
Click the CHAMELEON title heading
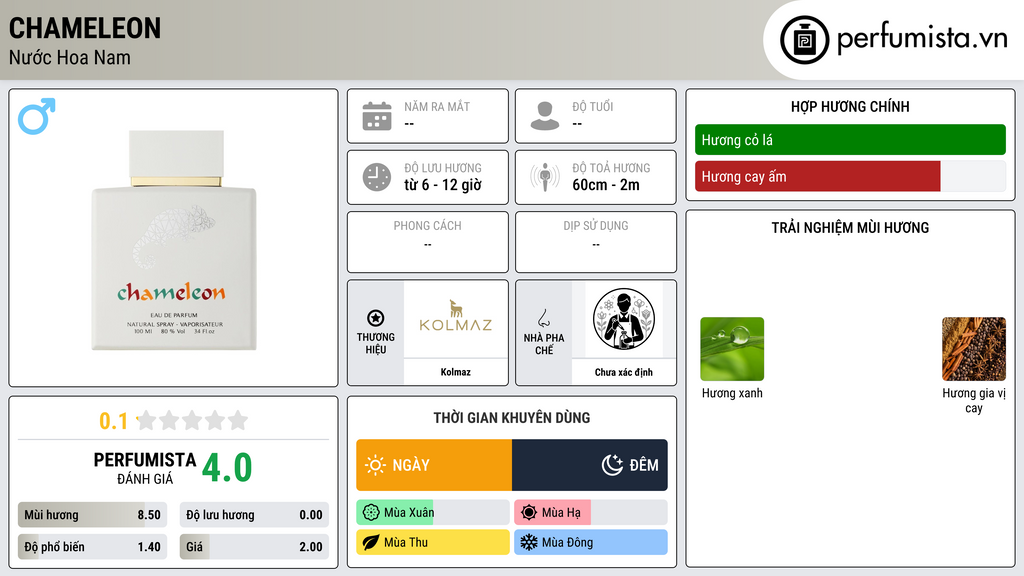click(x=85, y=28)
